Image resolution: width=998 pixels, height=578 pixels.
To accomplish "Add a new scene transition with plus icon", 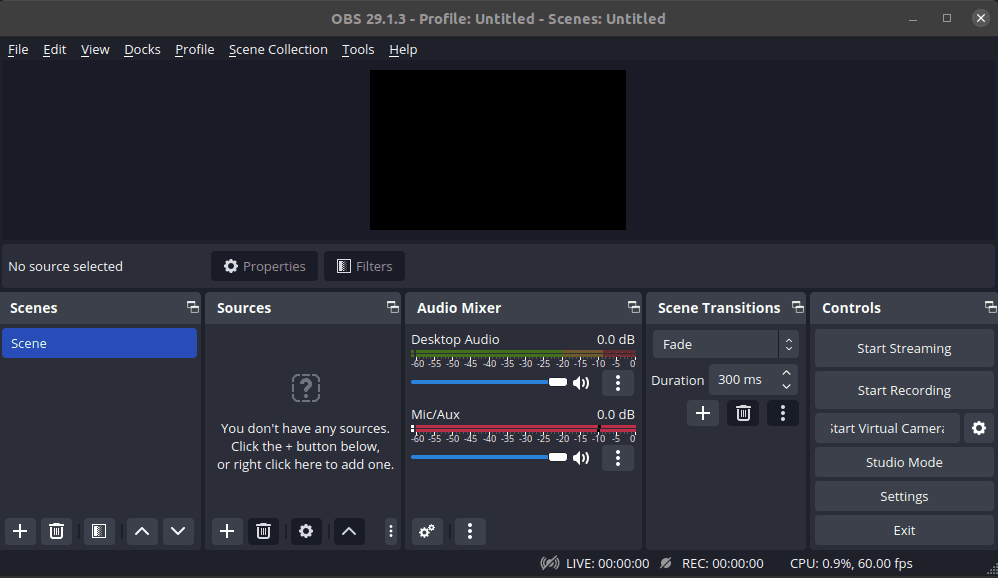I will point(702,412).
